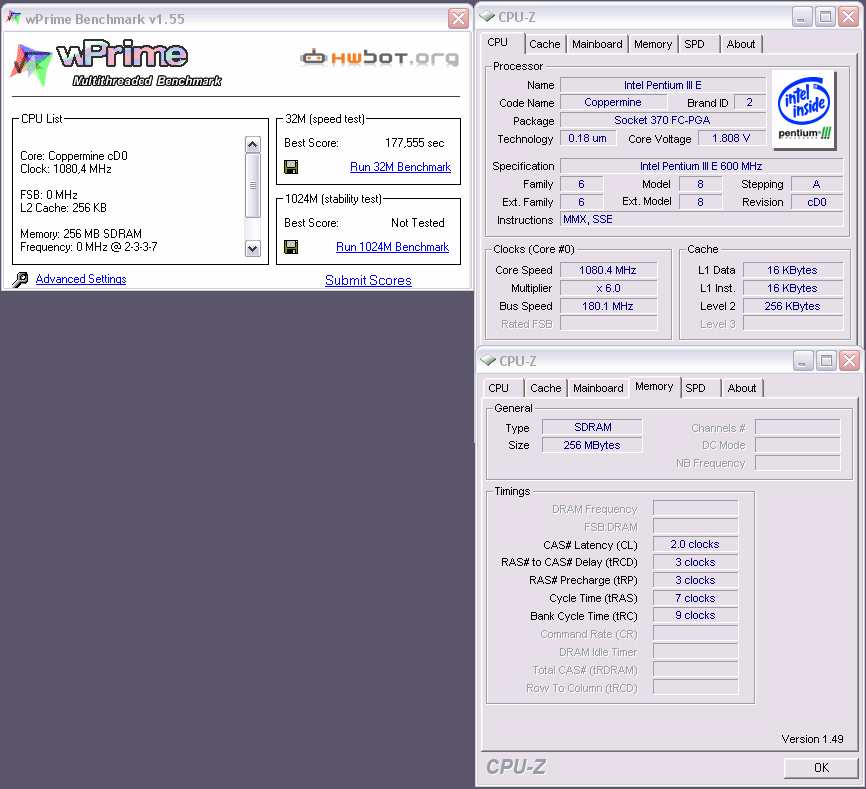Open the Memory tab in top CPU-Z window
866x789 pixels.
click(x=653, y=44)
